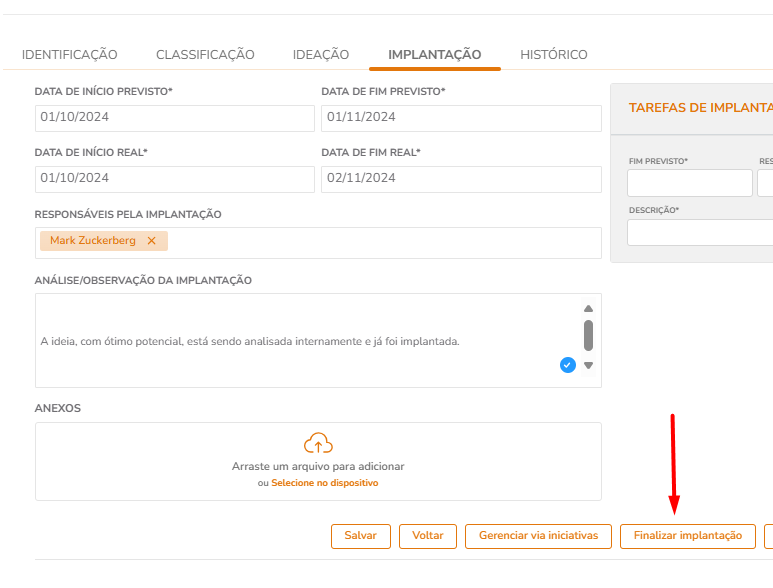Click Gerenciar via iniciativas button
This screenshot has width=773, height=588.
tap(538, 536)
